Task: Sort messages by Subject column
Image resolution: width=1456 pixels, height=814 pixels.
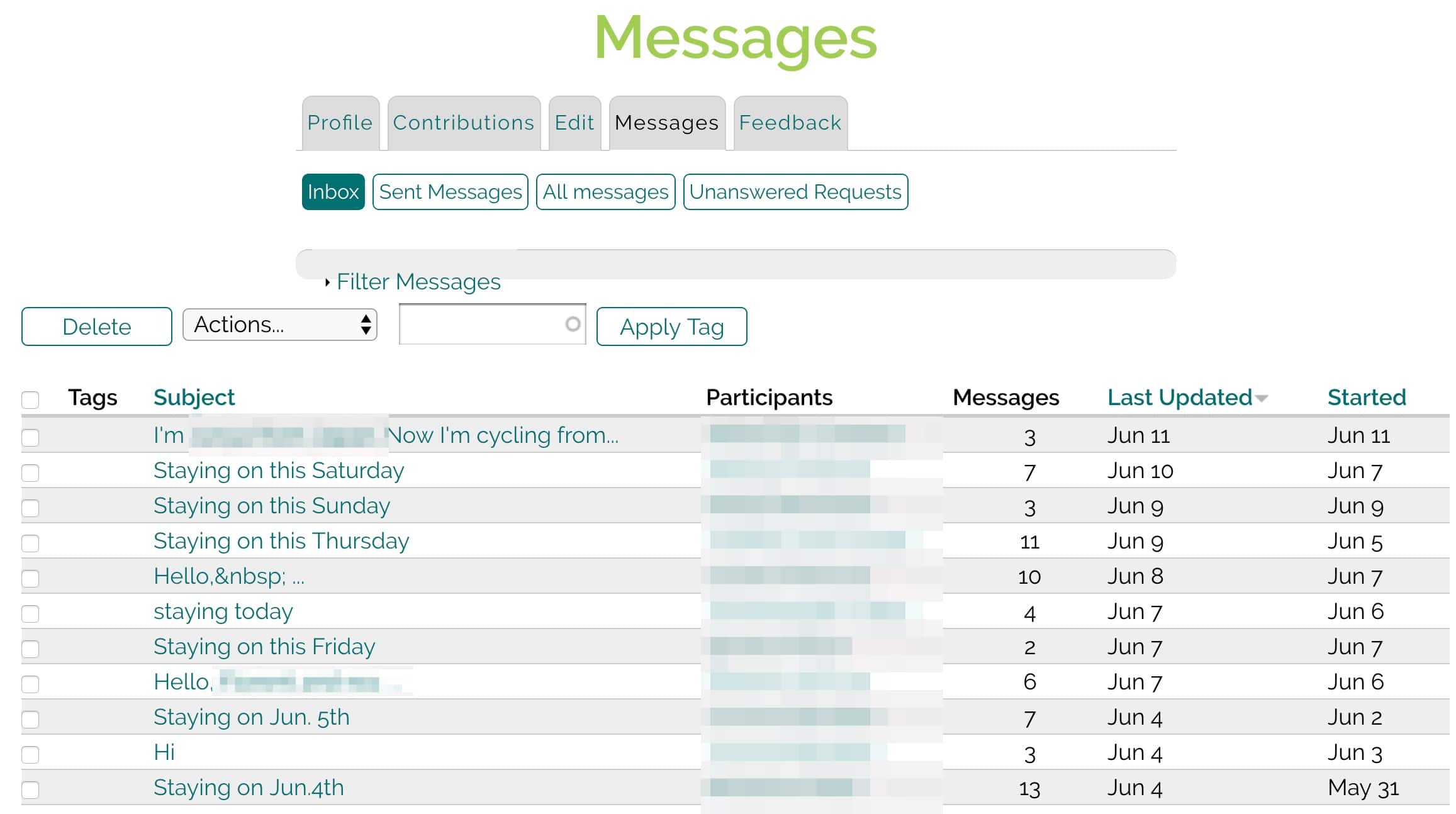Action: coord(194,398)
